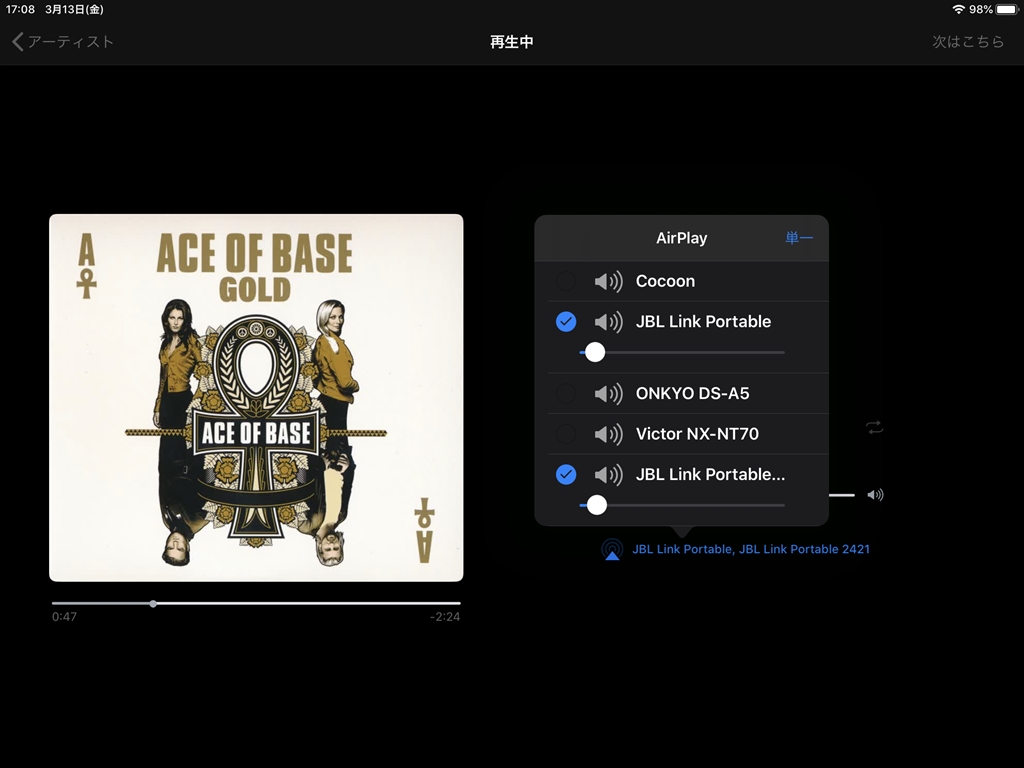1024x768 pixels.
Task: Select ONKYO DS-A5 output circle
Action: [566, 394]
